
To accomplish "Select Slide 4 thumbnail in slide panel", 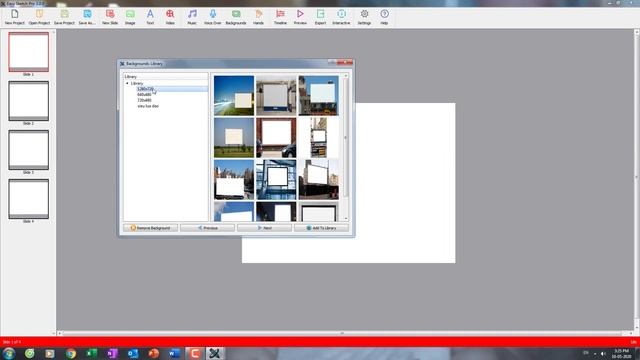I will 29,199.
